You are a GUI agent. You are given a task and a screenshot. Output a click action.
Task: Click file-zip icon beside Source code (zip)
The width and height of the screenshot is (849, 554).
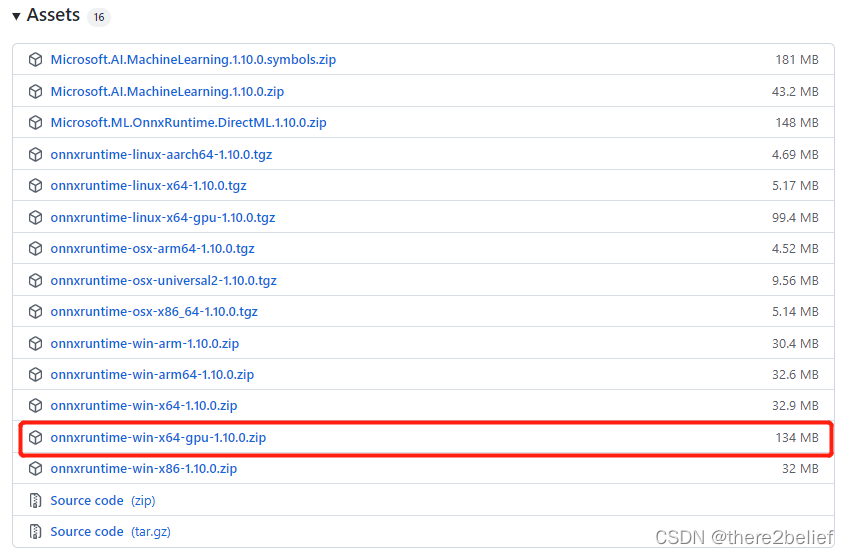35,501
